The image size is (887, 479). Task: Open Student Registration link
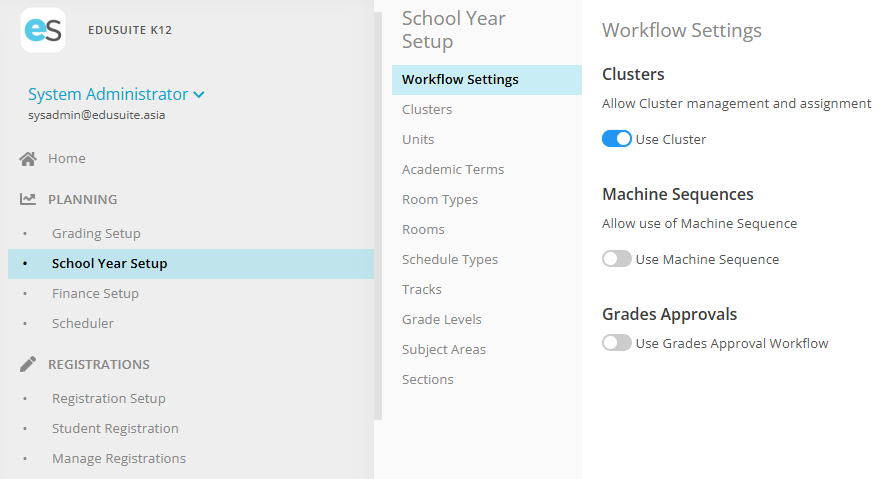[115, 428]
